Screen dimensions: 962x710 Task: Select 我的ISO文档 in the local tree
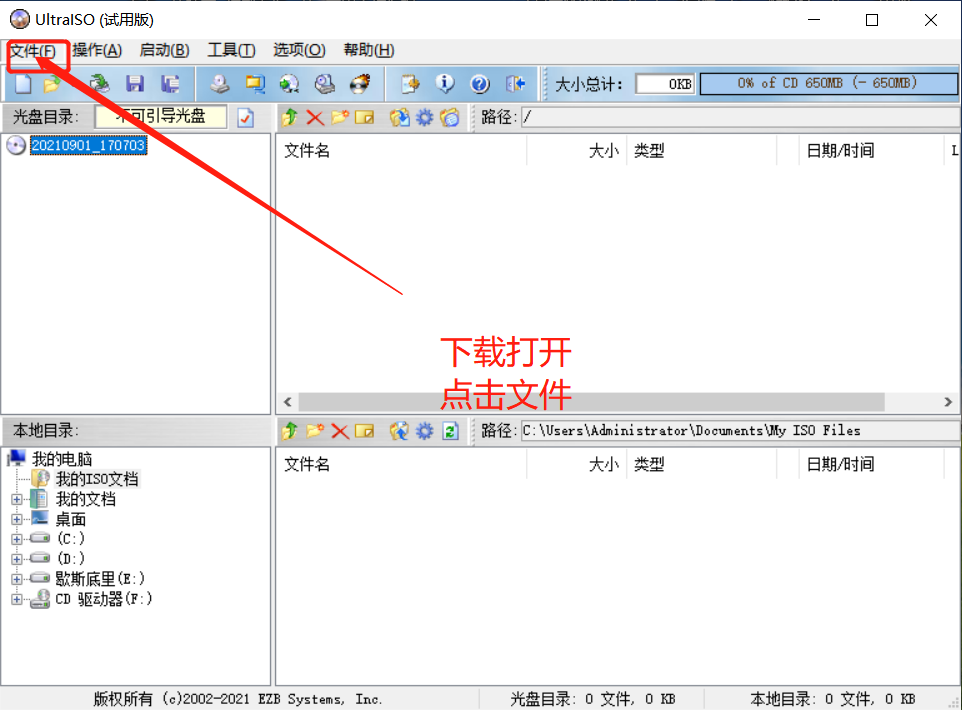[97, 479]
